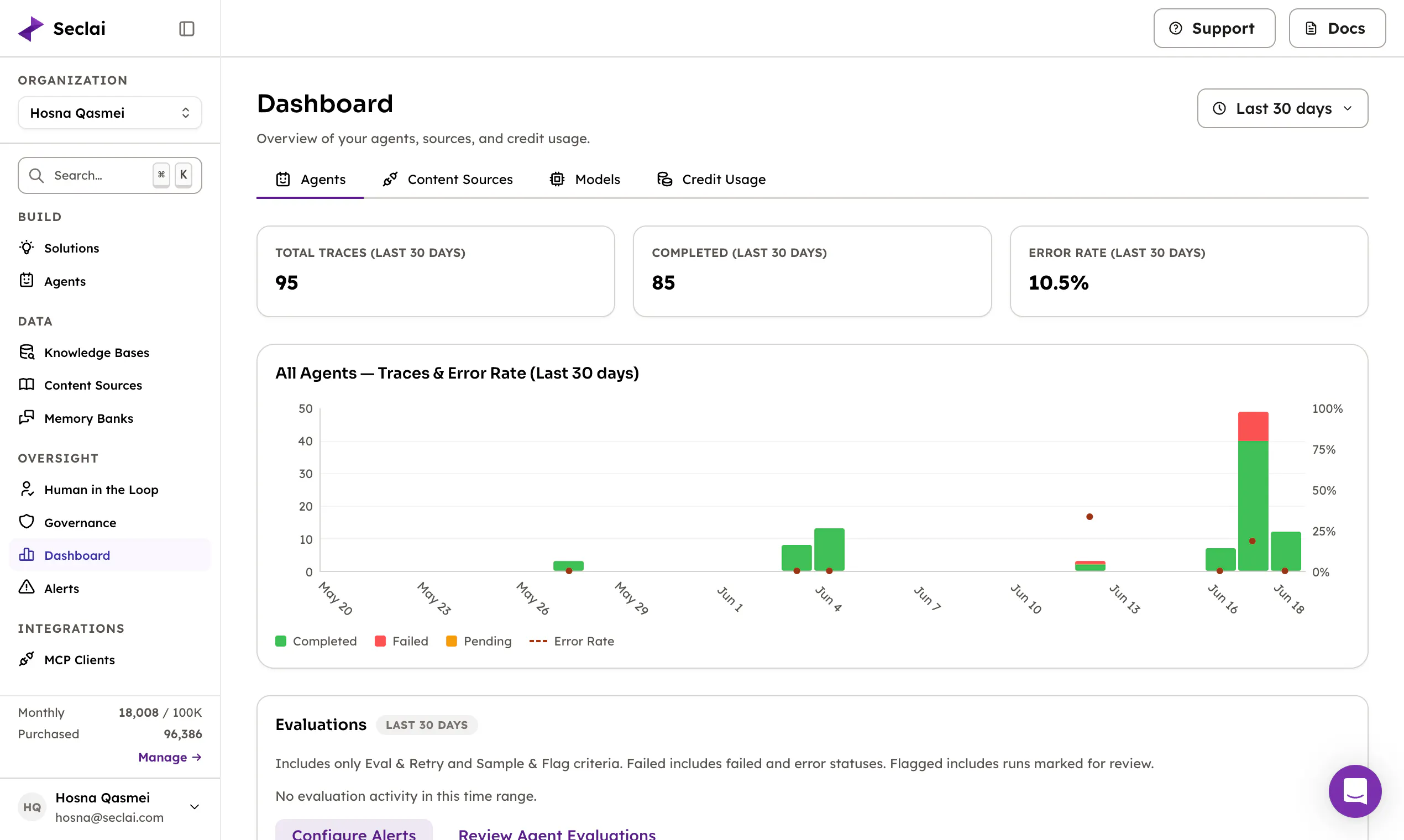Click the Error Rate 10.5% value
The height and width of the screenshot is (840, 1404).
tap(1058, 282)
